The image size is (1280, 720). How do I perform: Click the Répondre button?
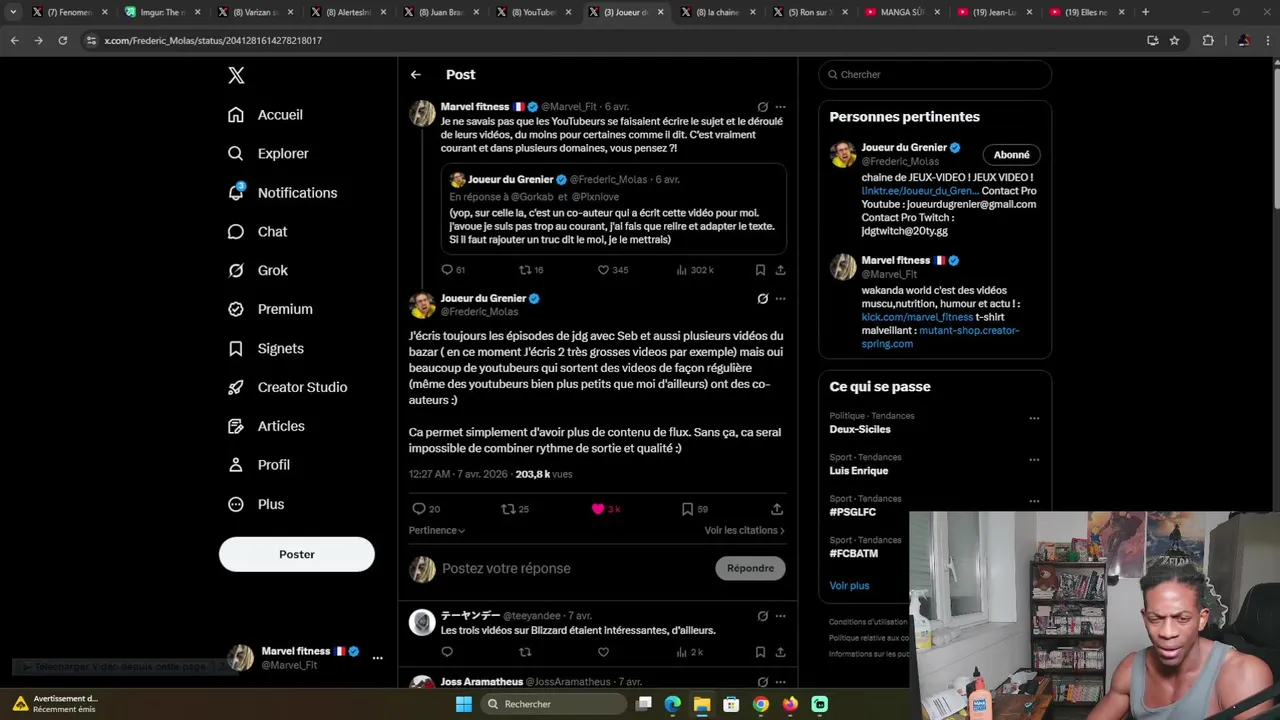click(750, 568)
